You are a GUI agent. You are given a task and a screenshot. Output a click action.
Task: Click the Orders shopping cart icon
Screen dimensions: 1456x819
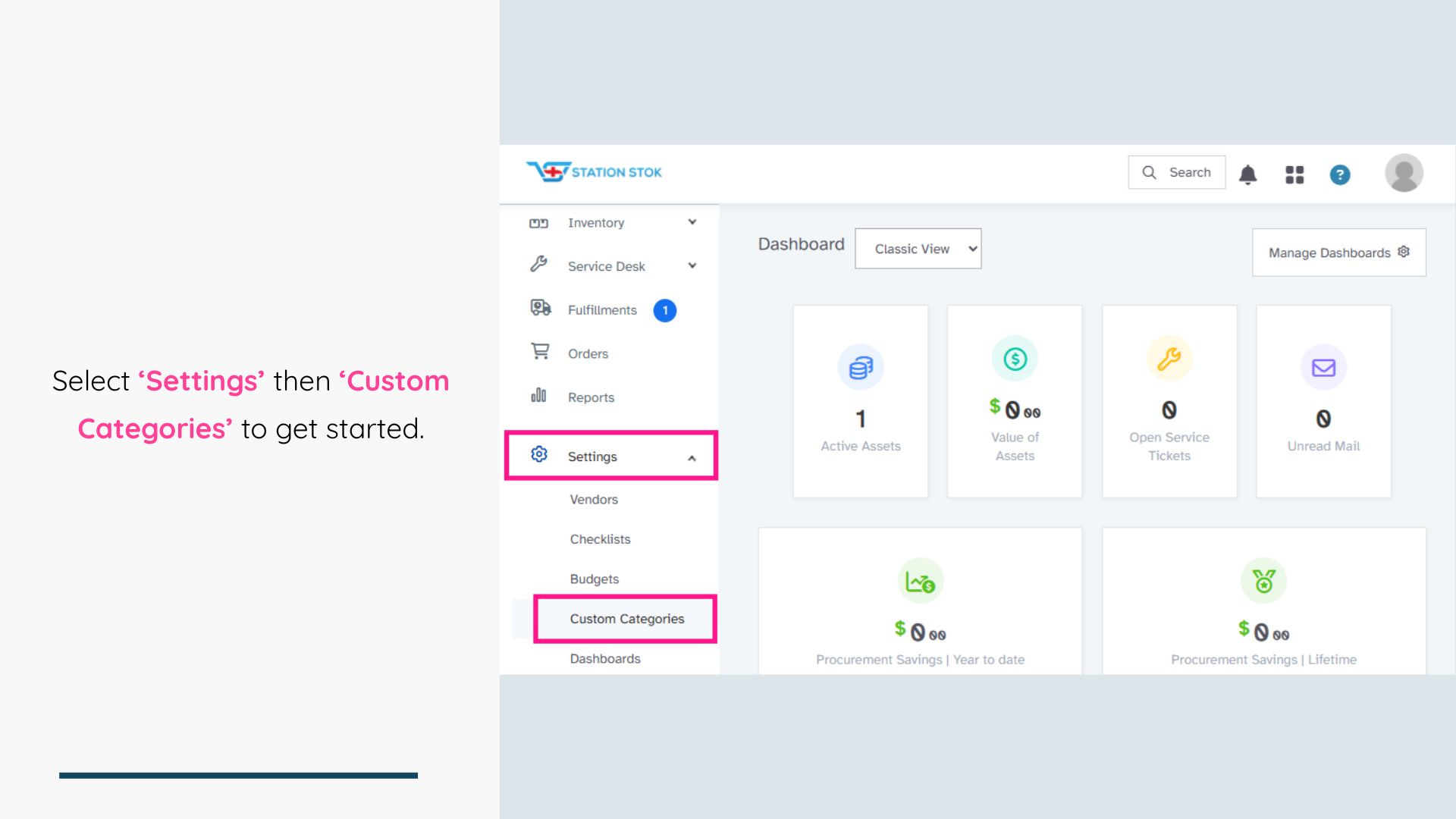[540, 352]
